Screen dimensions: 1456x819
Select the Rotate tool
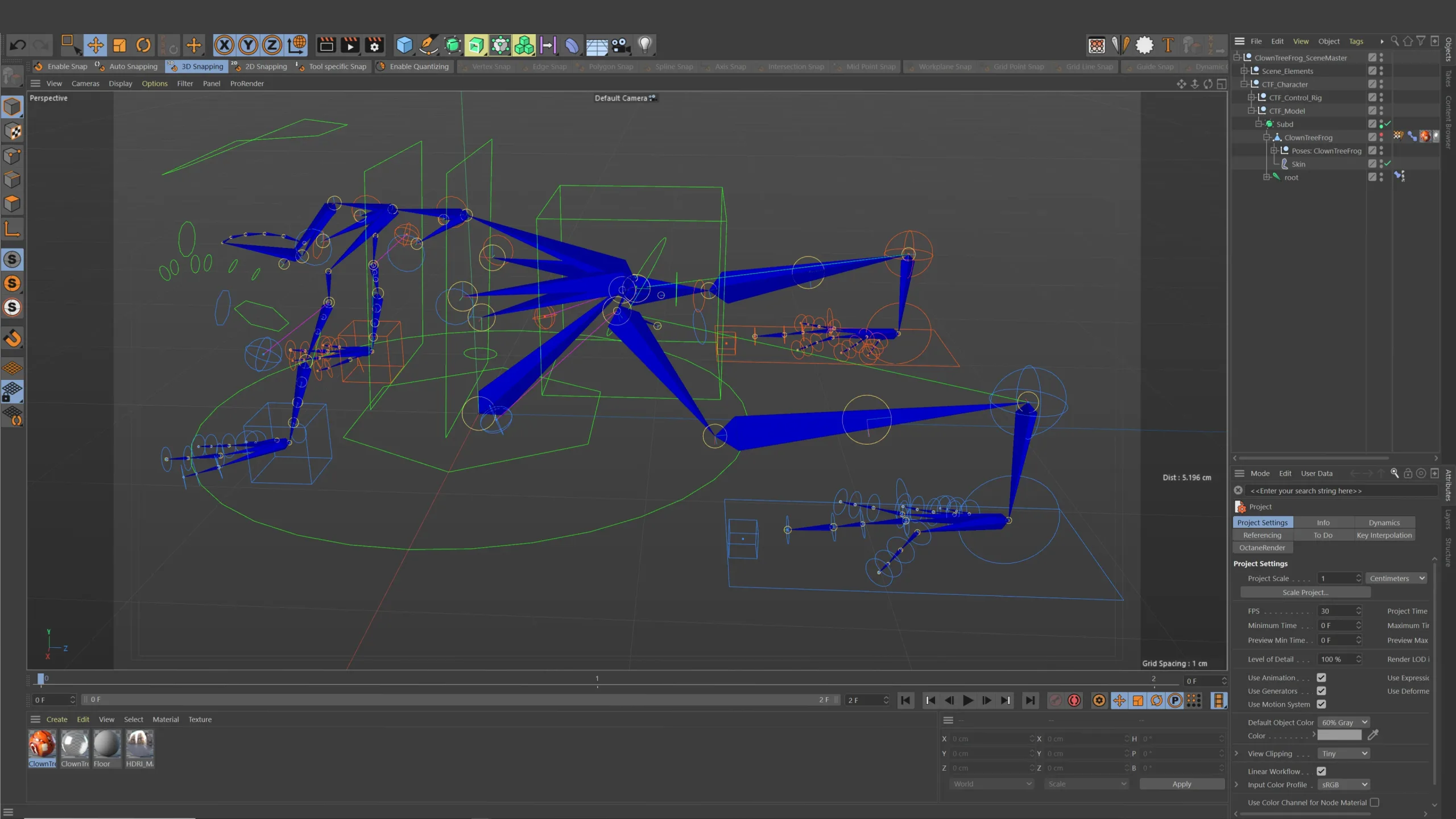click(144, 45)
